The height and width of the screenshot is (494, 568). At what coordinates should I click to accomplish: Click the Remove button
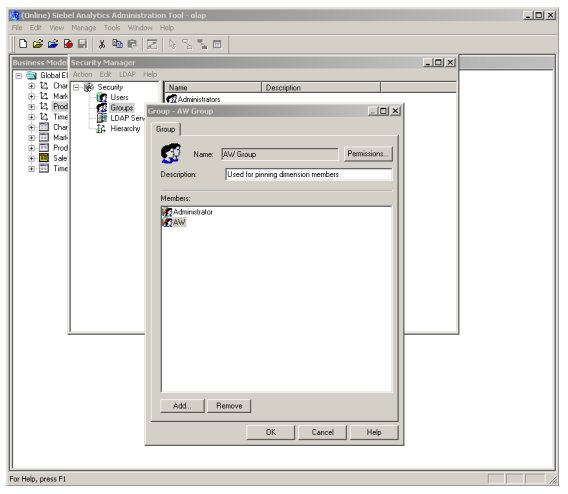coord(229,406)
